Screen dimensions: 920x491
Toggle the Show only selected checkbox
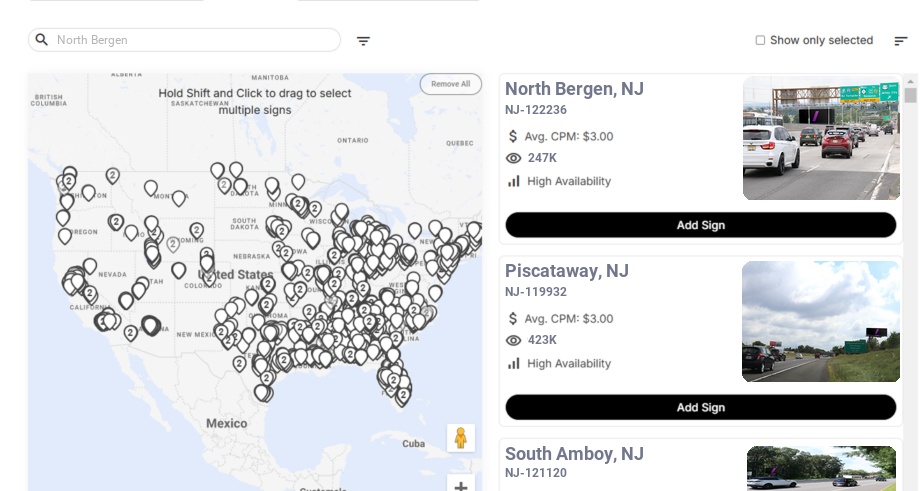click(760, 41)
